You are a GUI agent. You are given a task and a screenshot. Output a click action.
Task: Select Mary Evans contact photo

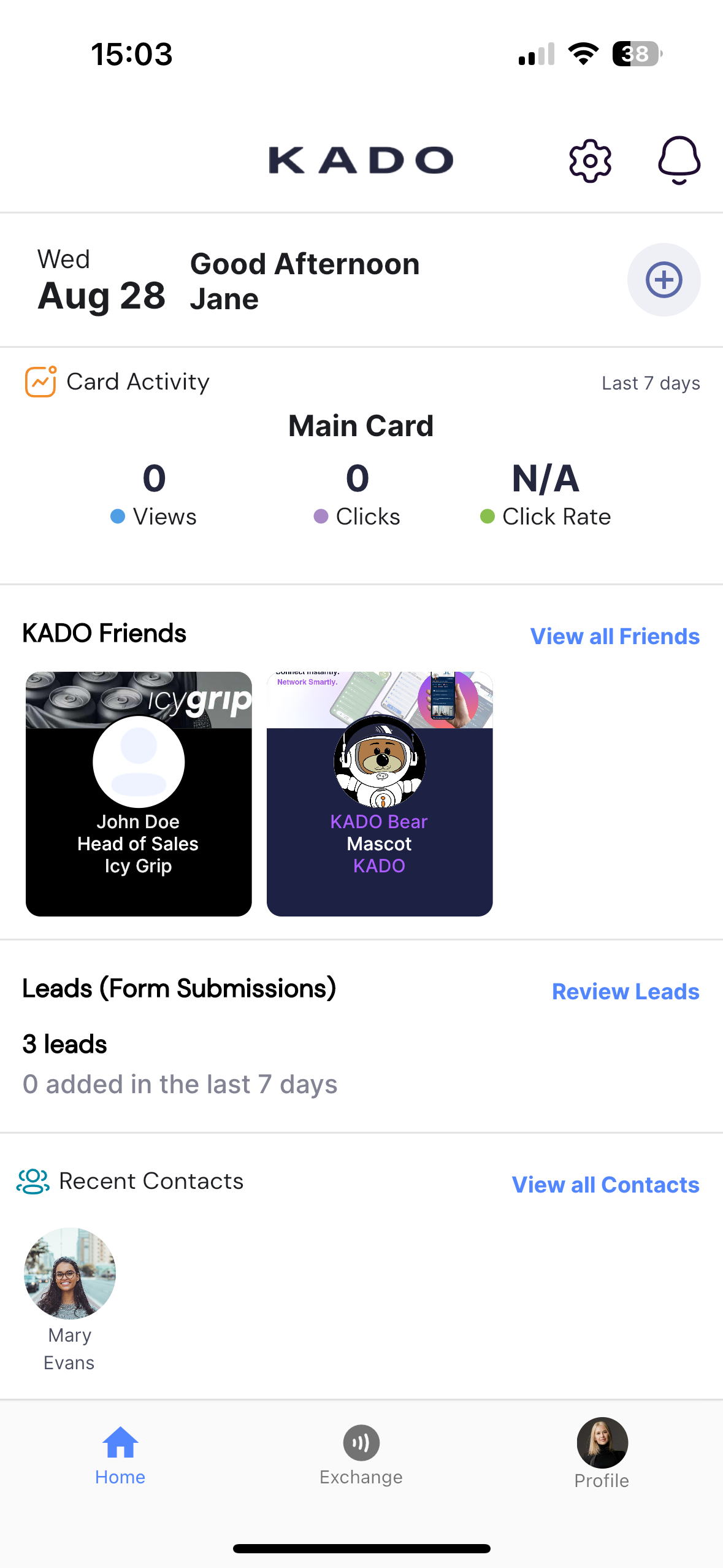click(x=70, y=1274)
